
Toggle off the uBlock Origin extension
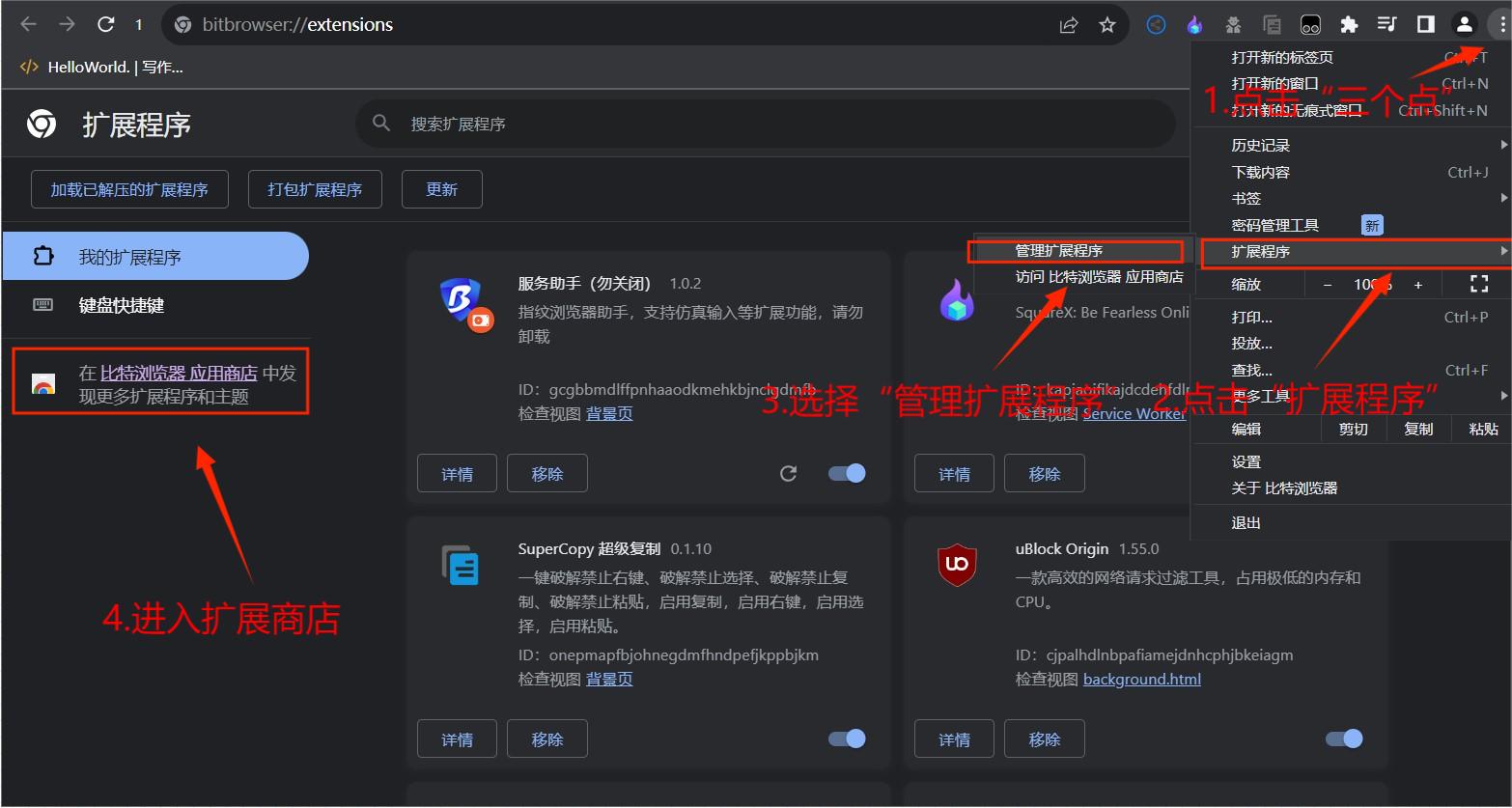1344,738
